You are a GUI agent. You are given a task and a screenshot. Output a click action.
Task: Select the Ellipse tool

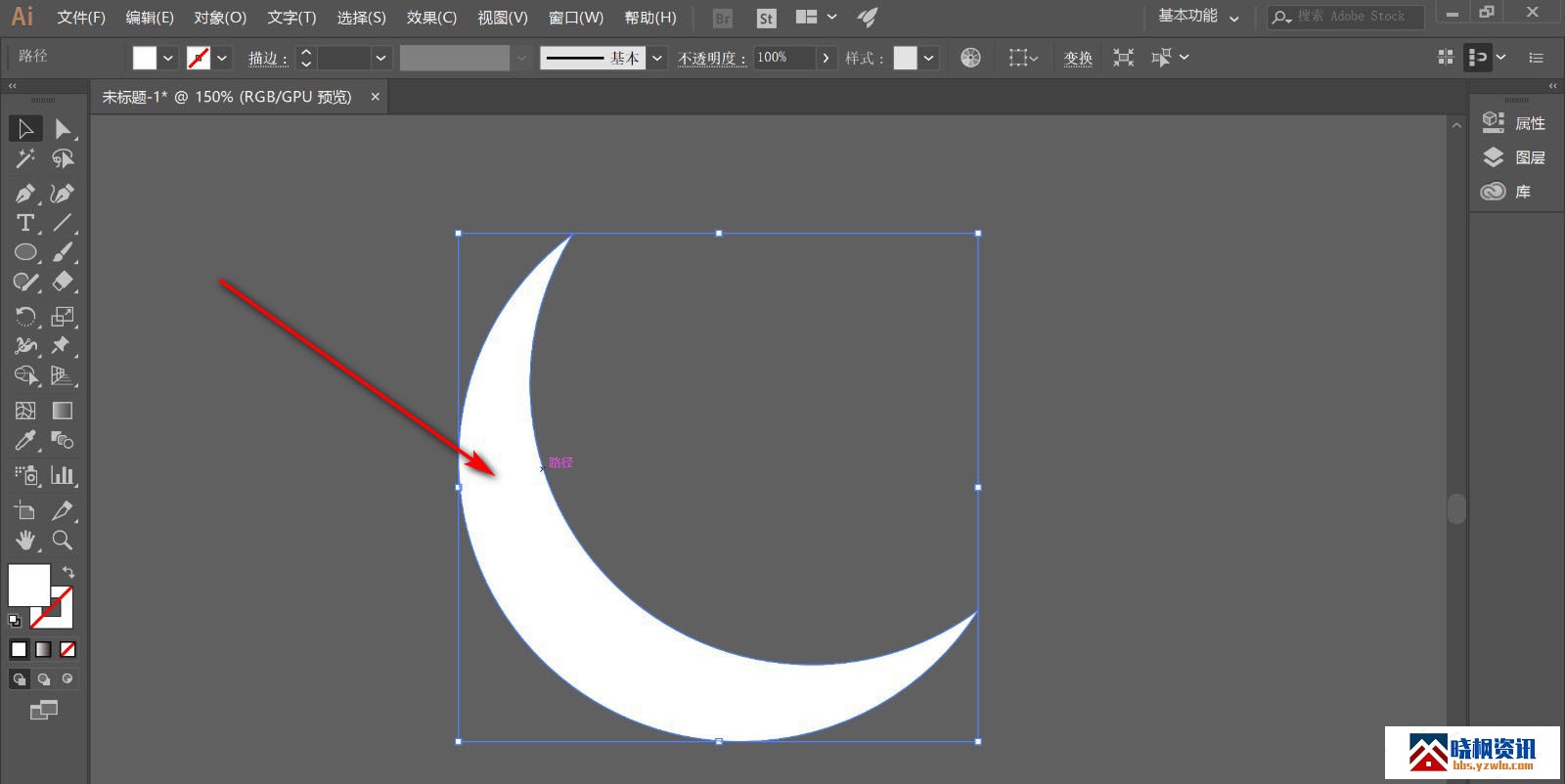coord(24,252)
